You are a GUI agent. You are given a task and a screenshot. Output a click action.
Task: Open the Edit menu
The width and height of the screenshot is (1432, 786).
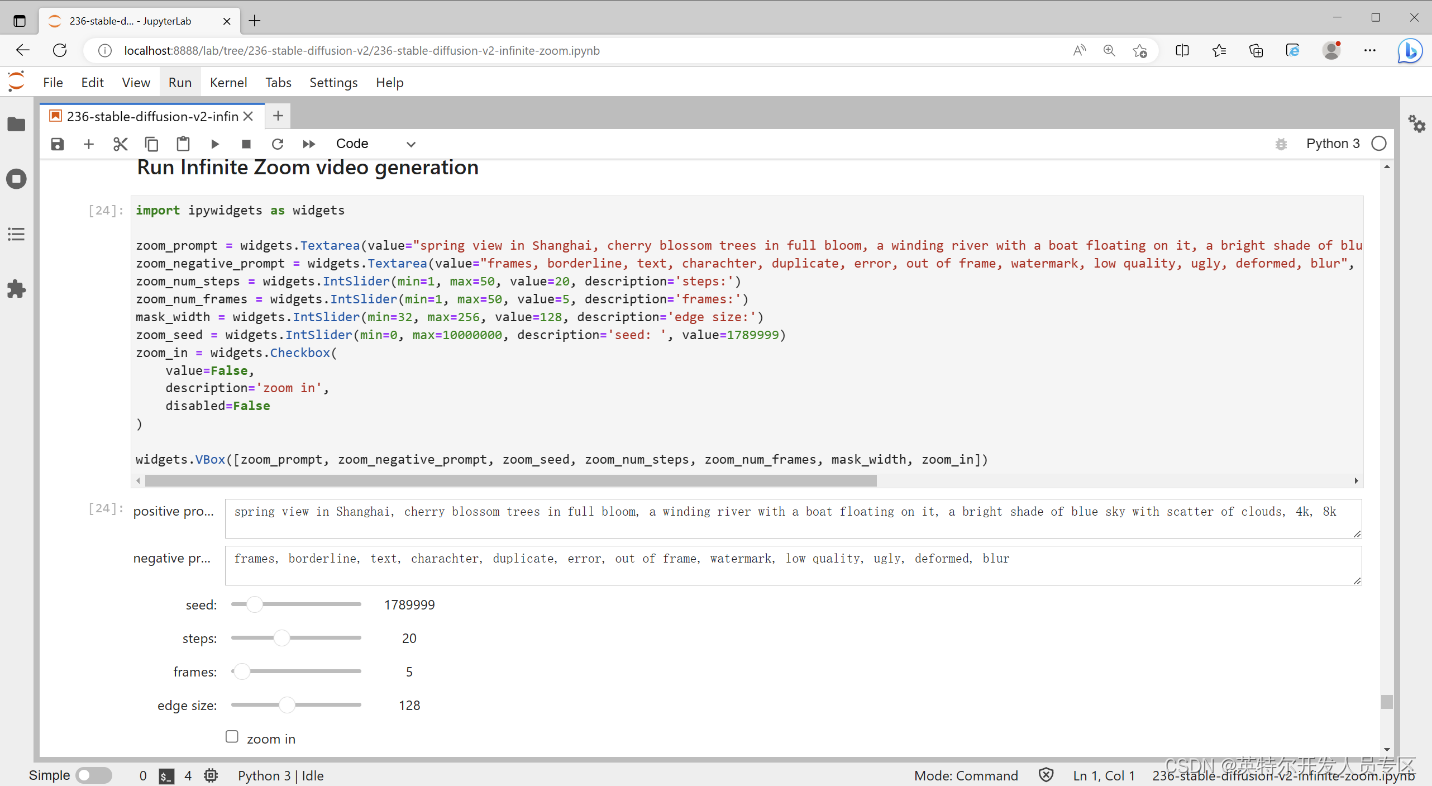(92, 82)
